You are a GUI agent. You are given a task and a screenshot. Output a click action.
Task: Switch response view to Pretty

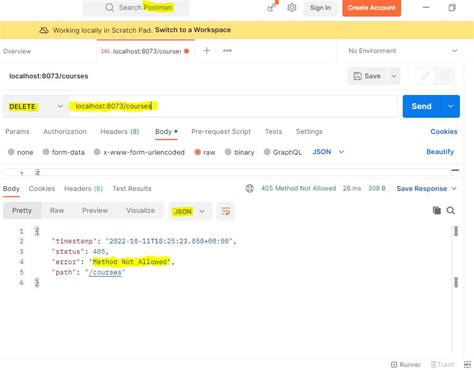point(22,211)
